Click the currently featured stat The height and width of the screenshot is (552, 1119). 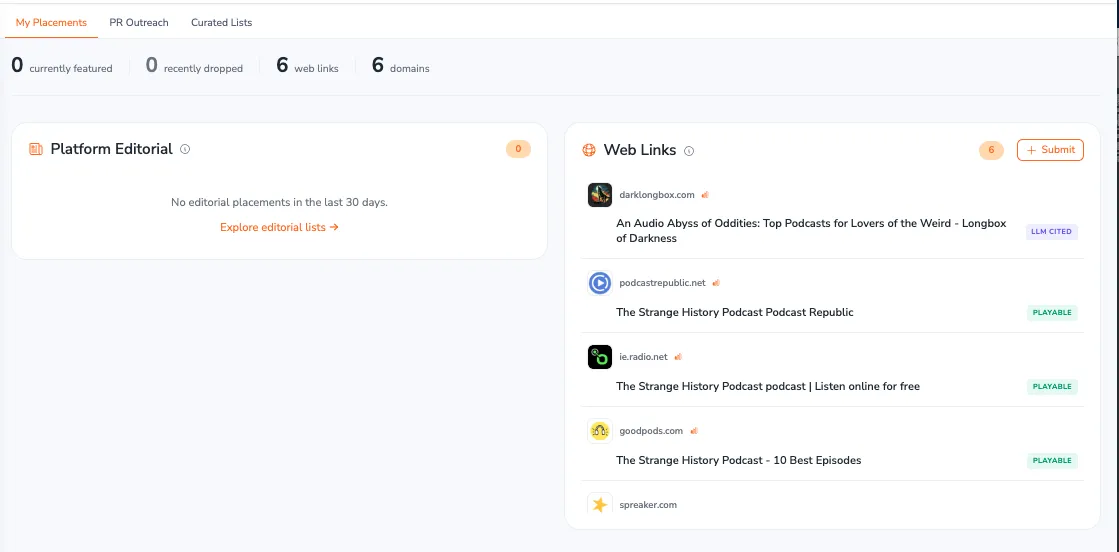coord(62,66)
